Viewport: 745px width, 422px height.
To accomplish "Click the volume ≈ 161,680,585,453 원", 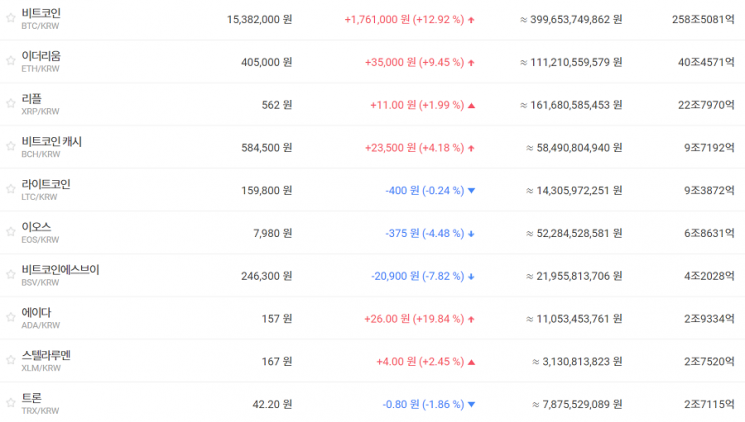I will click(571, 105).
